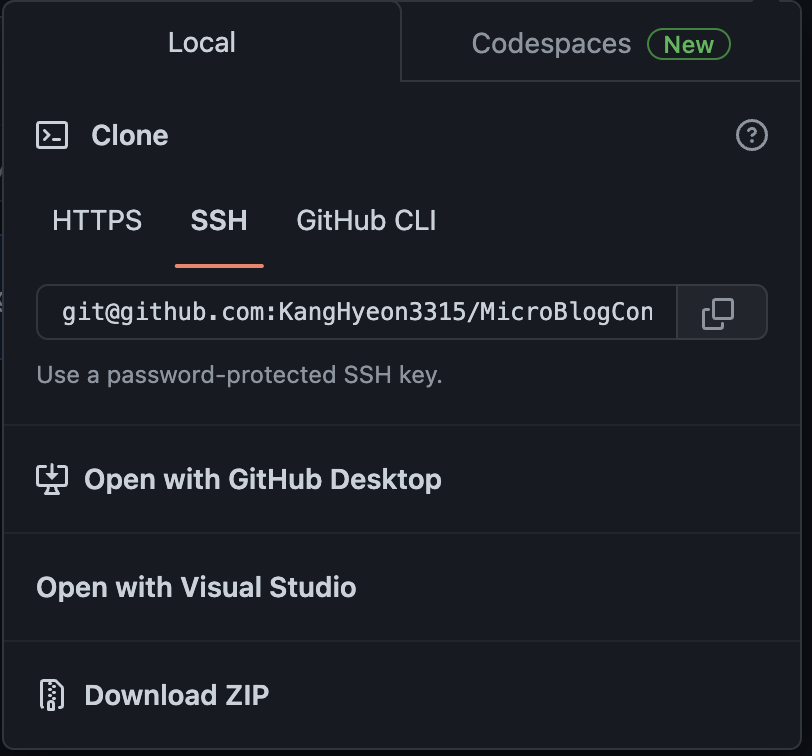Focus the SSH clone URL field

coord(357,313)
